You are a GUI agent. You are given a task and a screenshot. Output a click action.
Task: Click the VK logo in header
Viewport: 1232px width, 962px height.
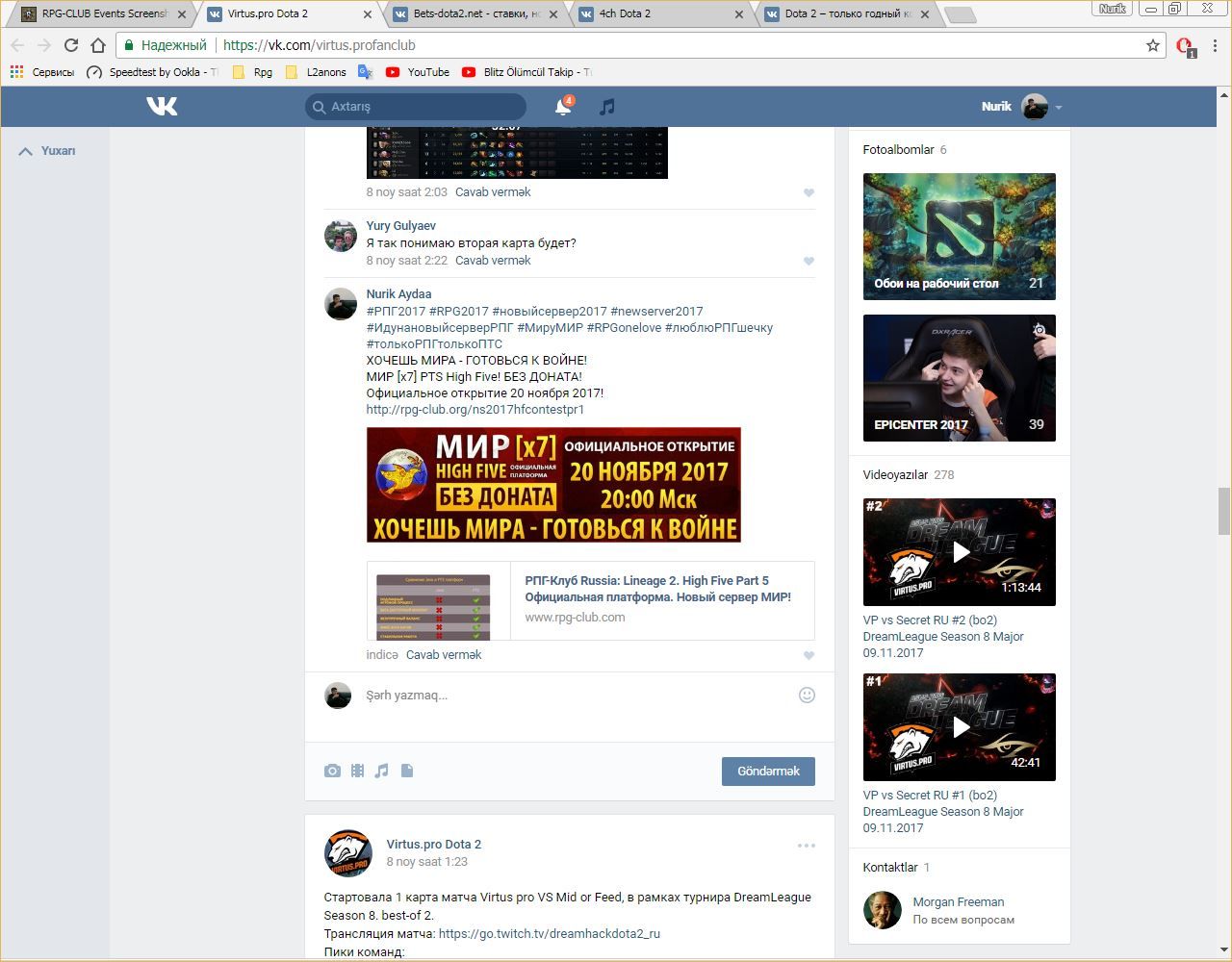coord(162,106)
